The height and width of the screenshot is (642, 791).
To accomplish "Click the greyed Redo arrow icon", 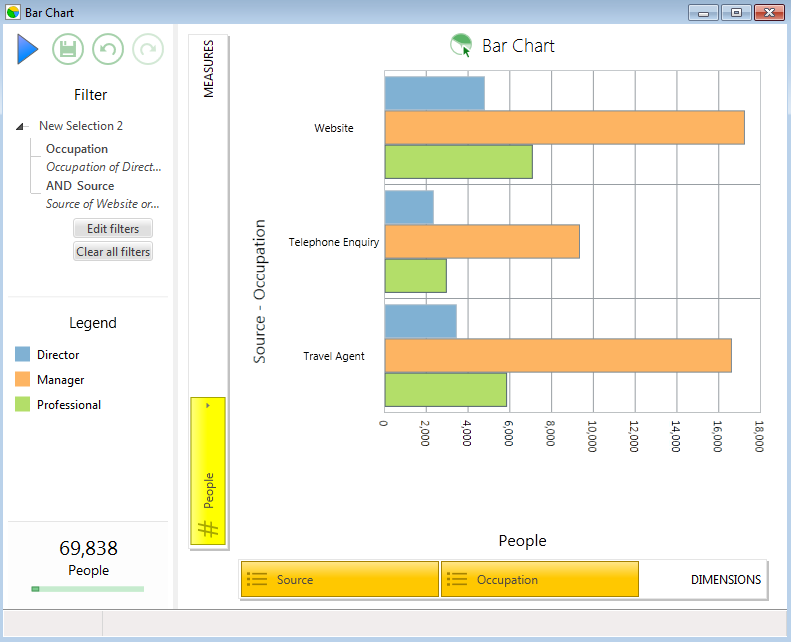I will (148, 49).
